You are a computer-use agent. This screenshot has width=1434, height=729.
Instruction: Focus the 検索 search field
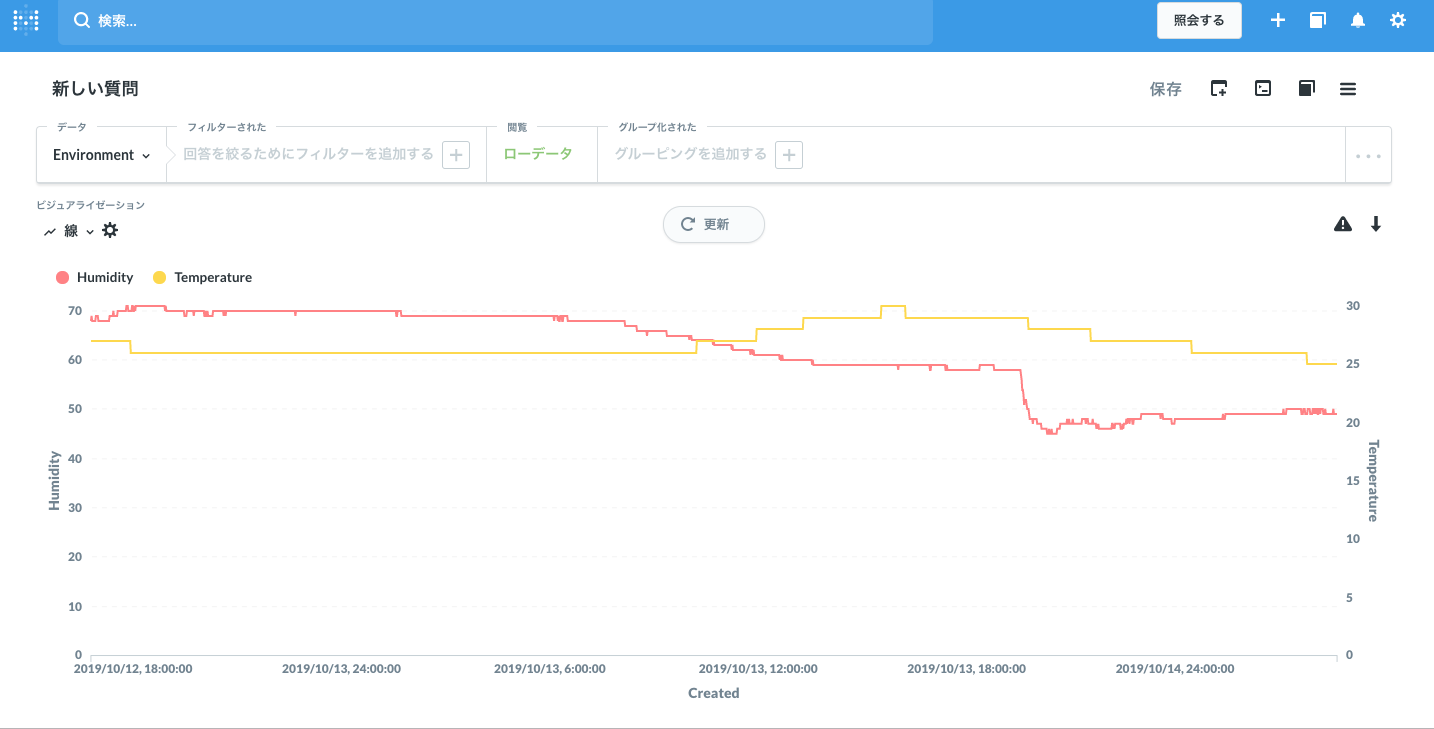pos(495,21)
